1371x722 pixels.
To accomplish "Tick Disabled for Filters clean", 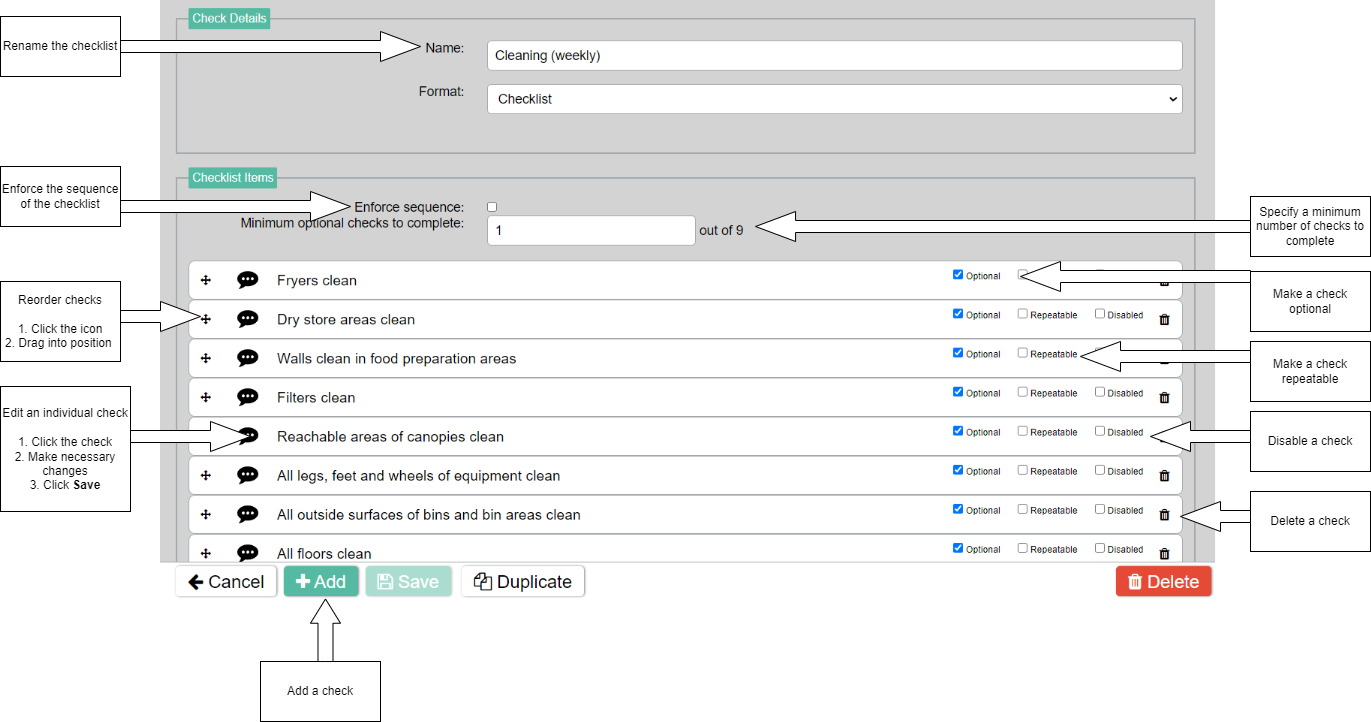I will (1100, 392).
